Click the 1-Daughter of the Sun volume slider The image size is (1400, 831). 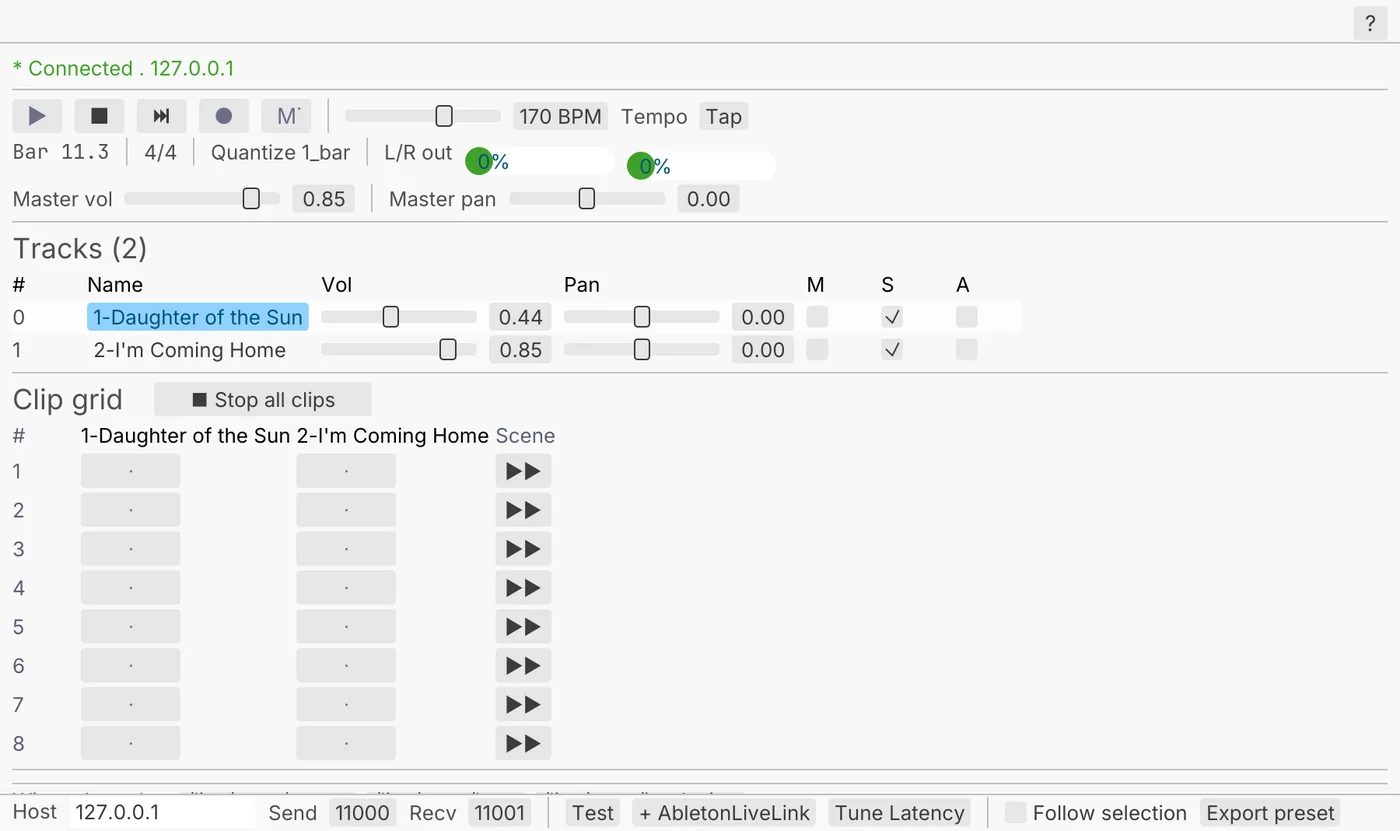tap(399, 317)
